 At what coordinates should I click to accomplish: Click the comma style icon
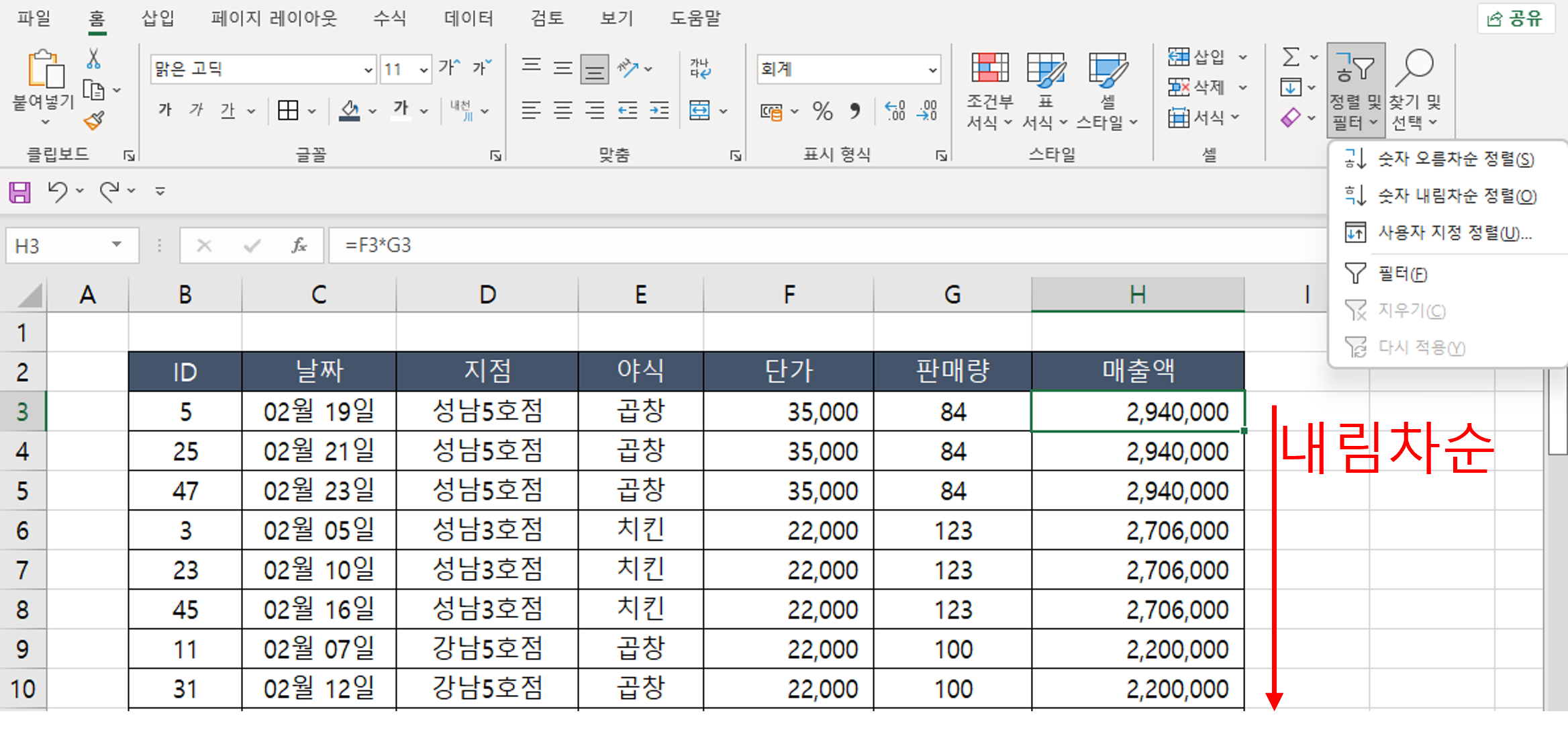[x=854, y=109]
